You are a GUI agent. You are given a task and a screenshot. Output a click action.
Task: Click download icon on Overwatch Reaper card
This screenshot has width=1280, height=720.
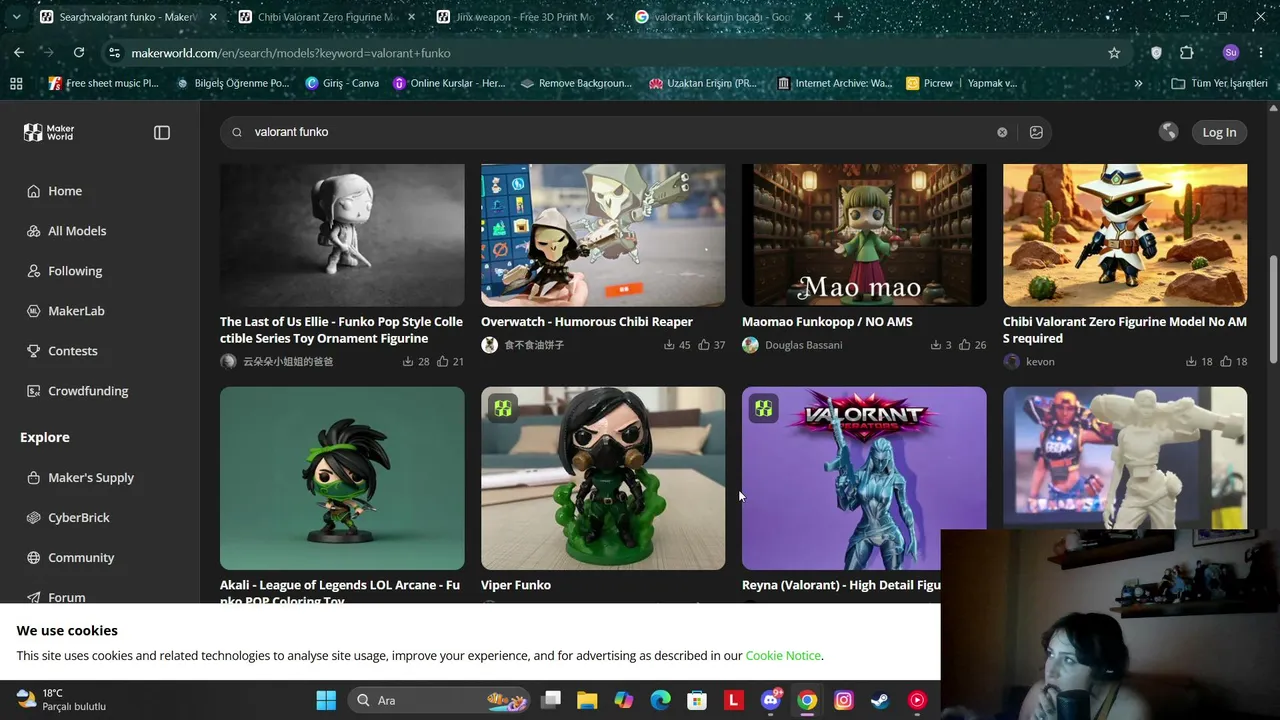pos(669,345)
